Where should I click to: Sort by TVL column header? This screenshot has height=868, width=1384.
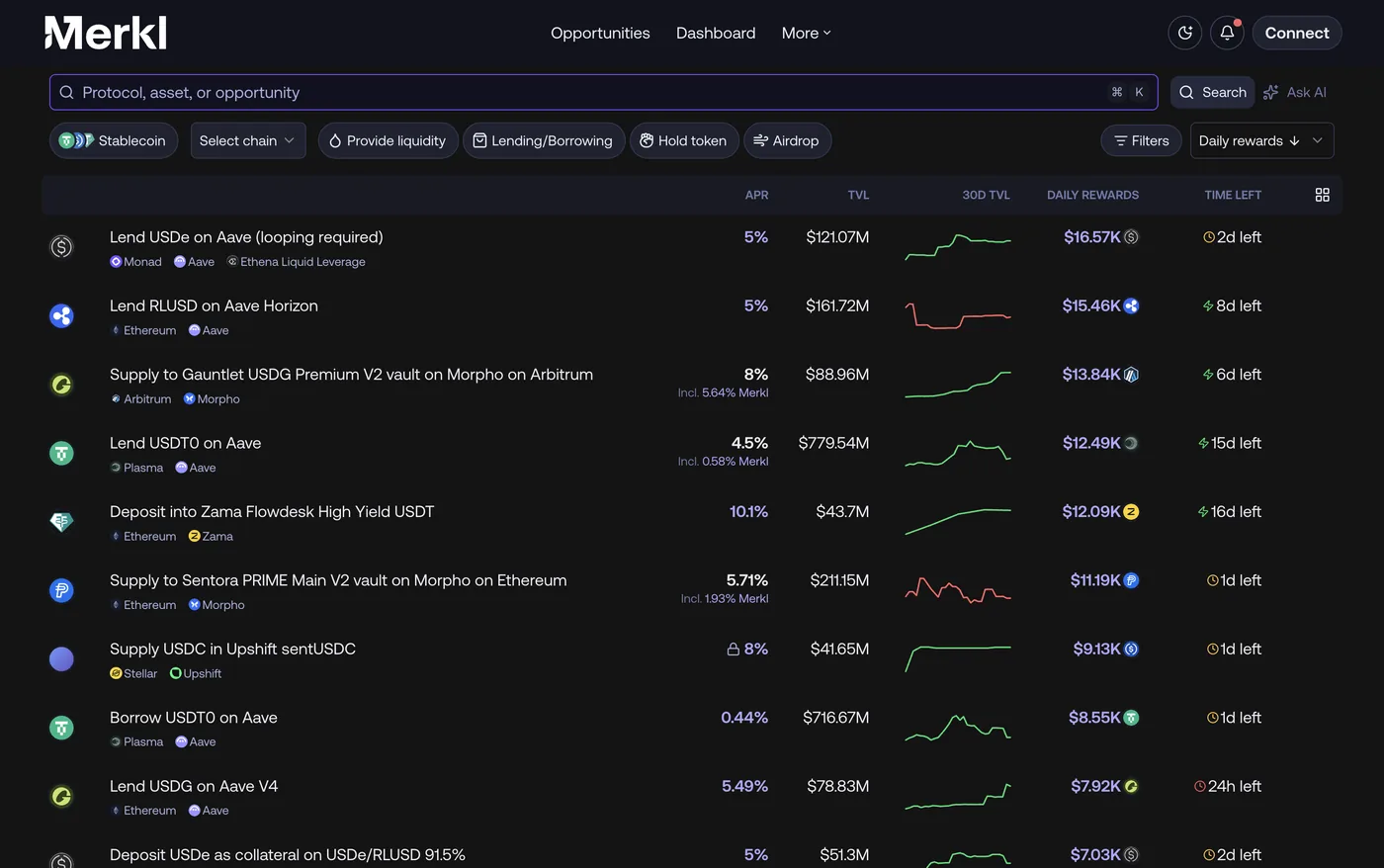tap(858, 195)
